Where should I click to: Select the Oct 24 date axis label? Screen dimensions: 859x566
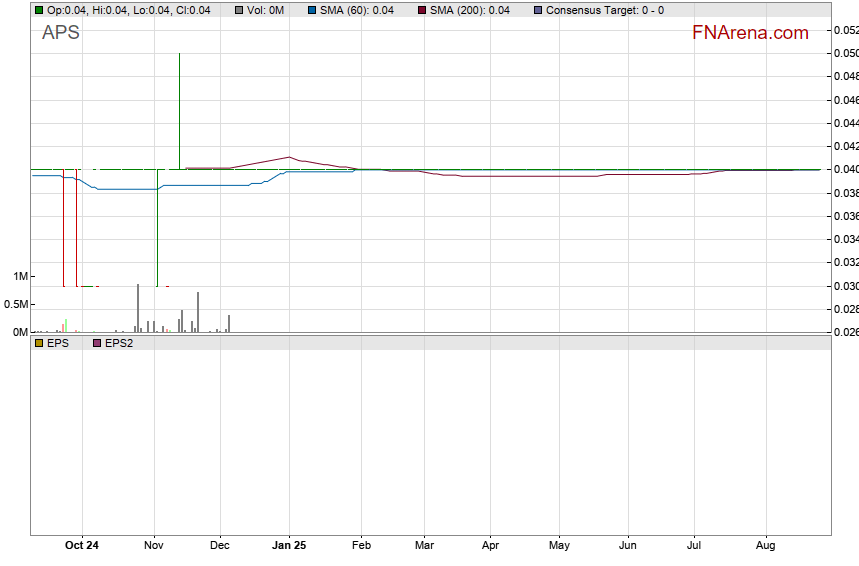[81, 546]
